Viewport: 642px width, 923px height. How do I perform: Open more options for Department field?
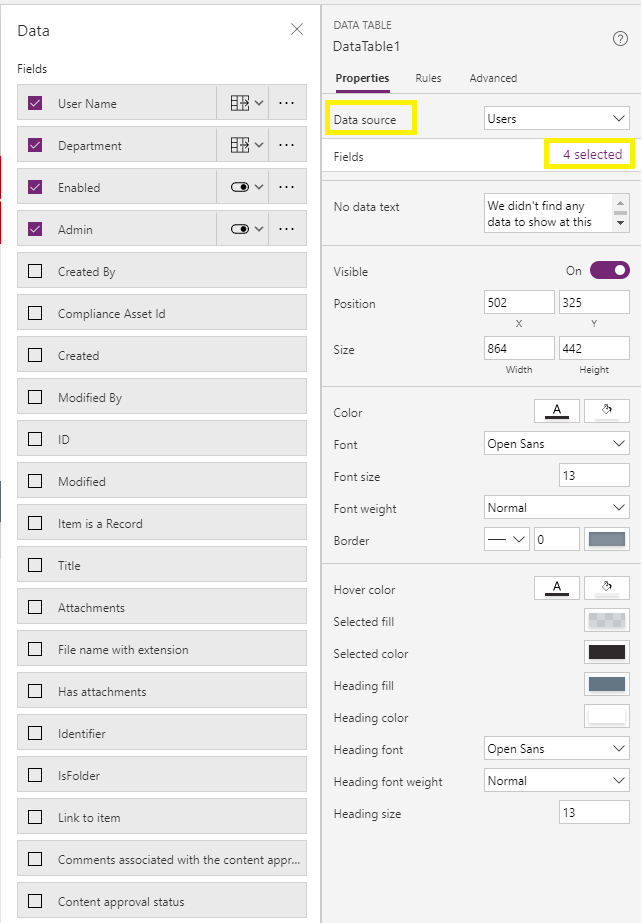coord(287,145)
